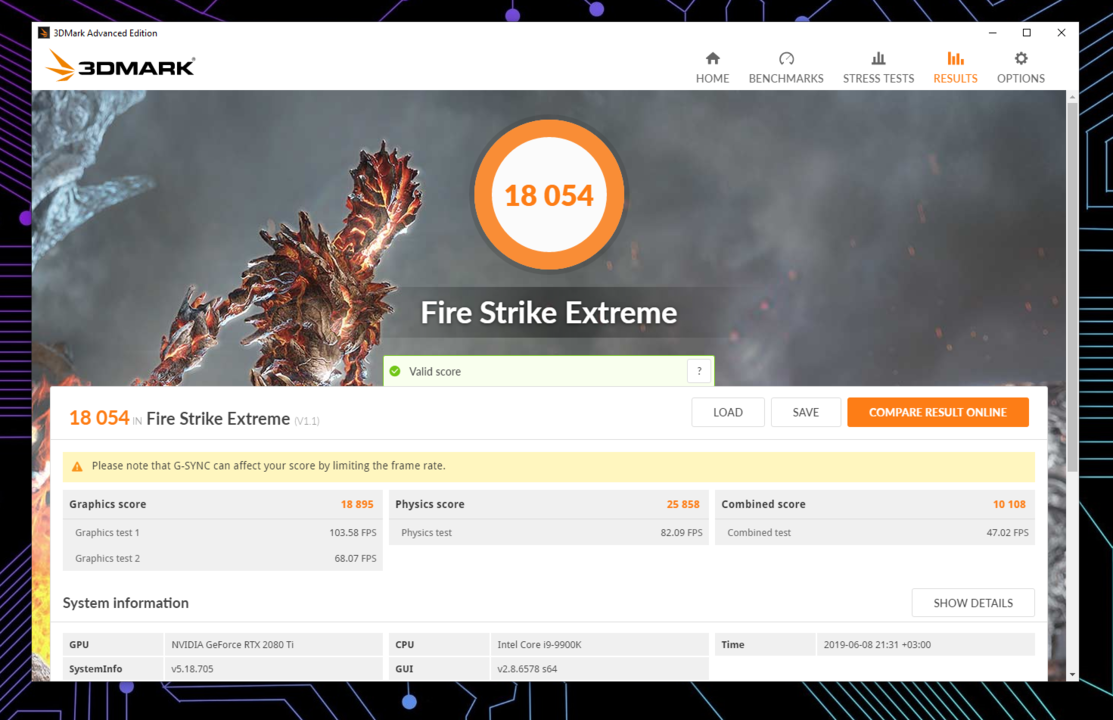Click the orange 18 054 result heading score
This screenshot has height=720, width=1113.
pyautogui.click(x=99, y=418)
